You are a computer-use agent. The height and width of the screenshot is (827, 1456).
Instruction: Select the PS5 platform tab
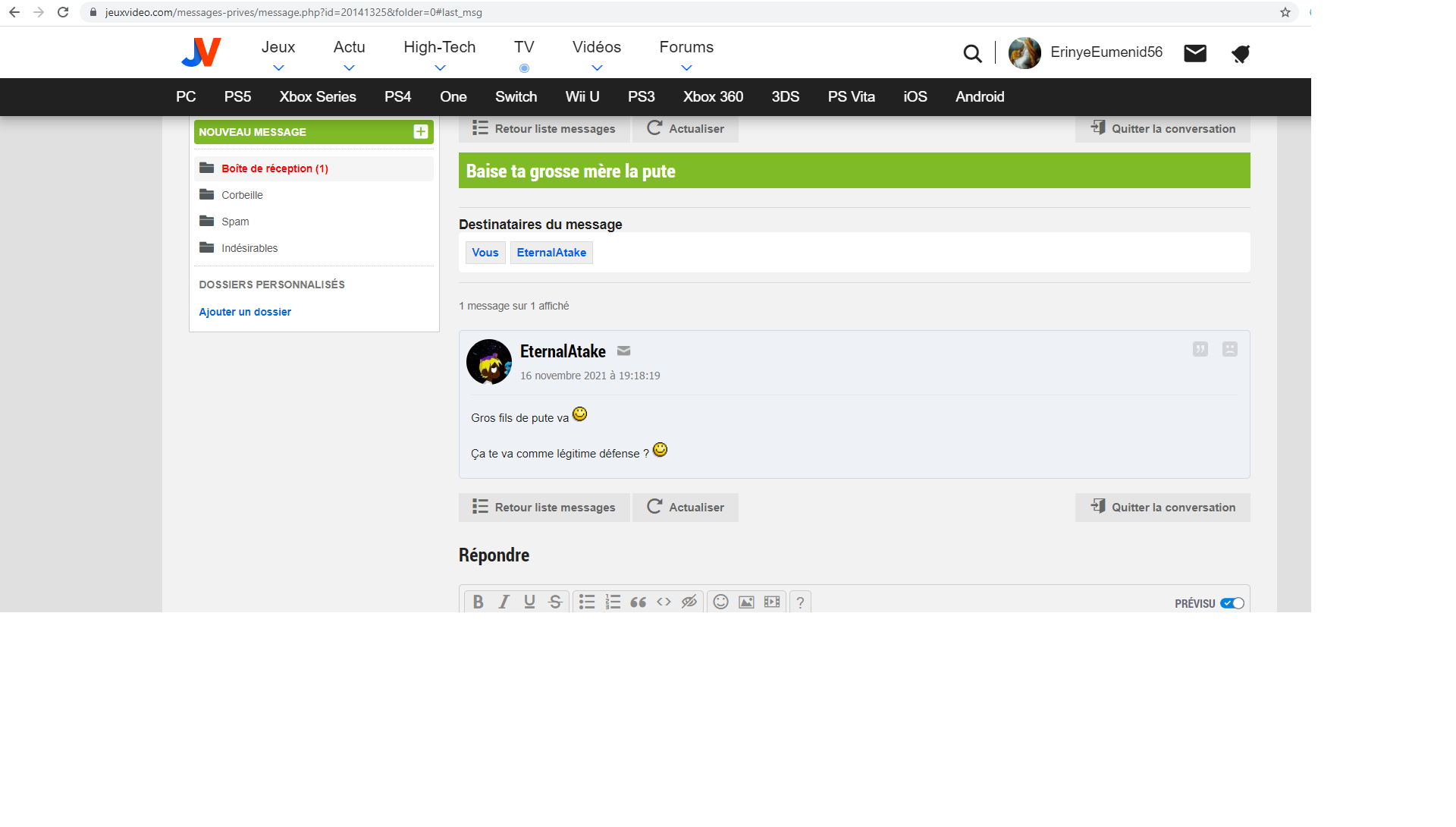(237, 96)
